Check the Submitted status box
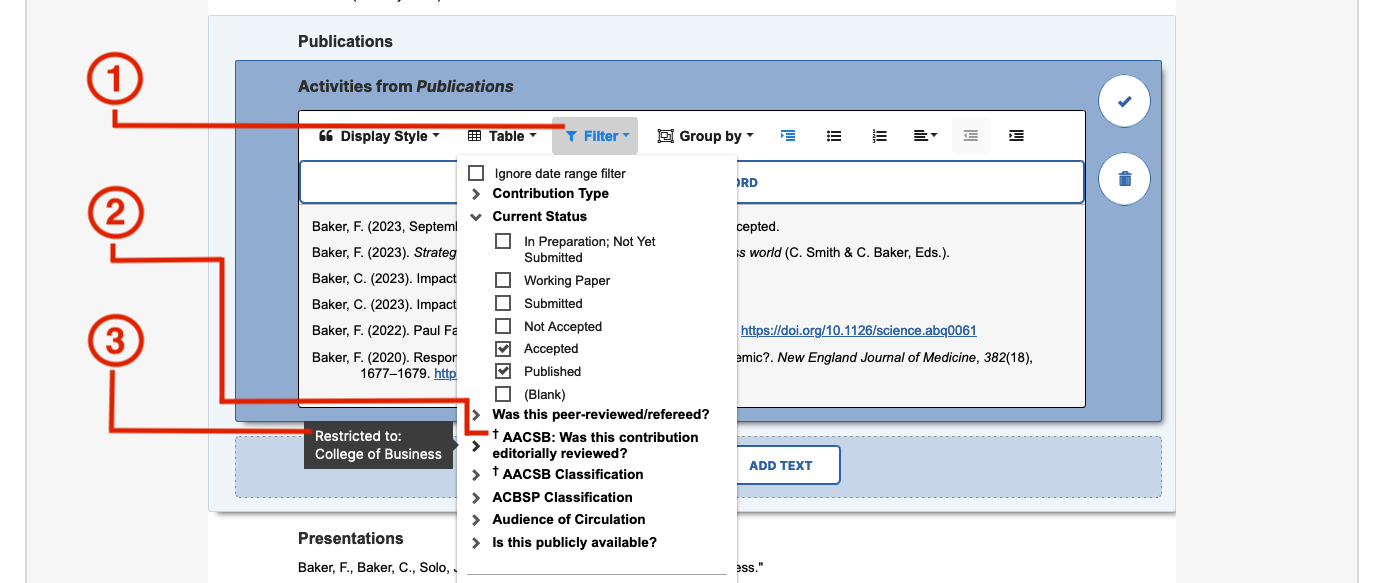Viewport: 1385px width, 583px height. (504, 303)
